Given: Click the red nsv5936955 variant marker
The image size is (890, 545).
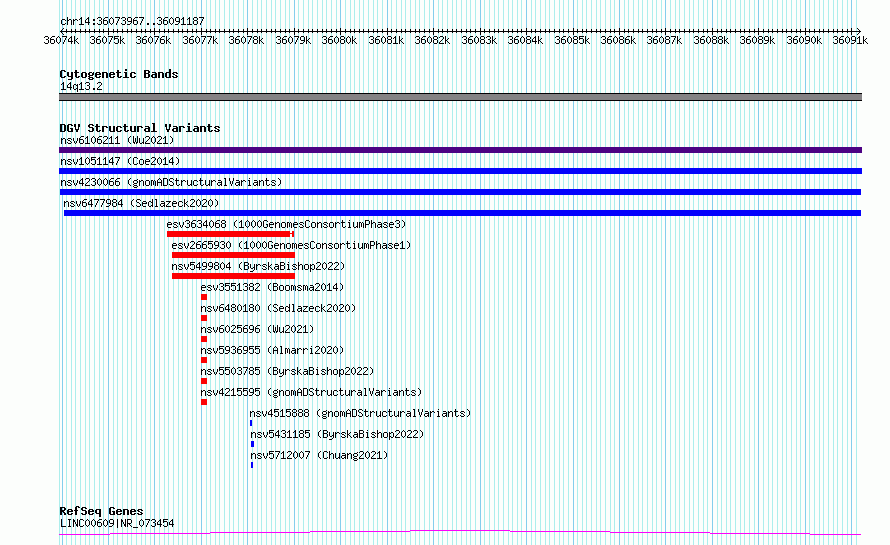Looking at the screenshot, I should tap(204, 360).
